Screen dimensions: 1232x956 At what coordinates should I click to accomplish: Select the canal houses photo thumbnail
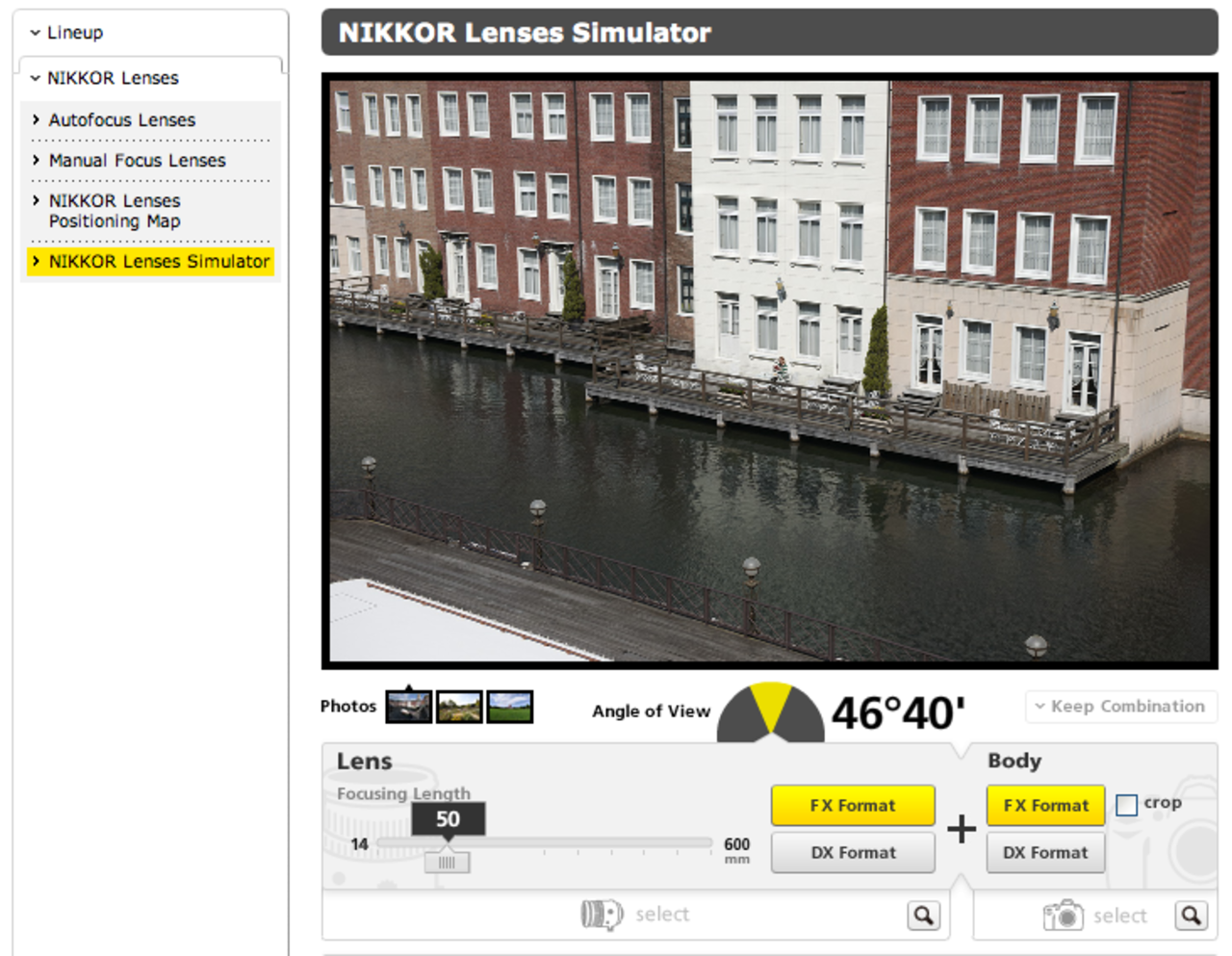[408, 706]
